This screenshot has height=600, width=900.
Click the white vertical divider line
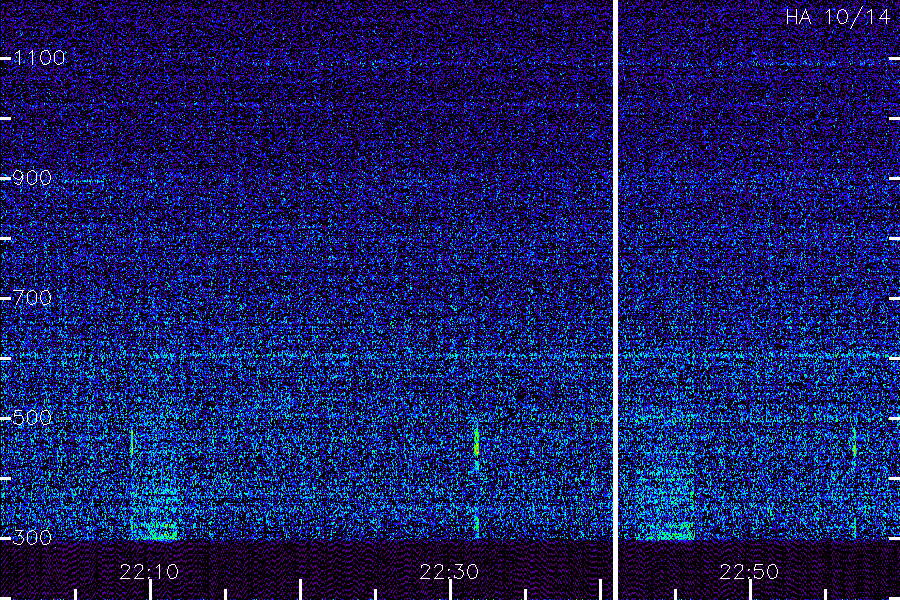coord(615,300)
